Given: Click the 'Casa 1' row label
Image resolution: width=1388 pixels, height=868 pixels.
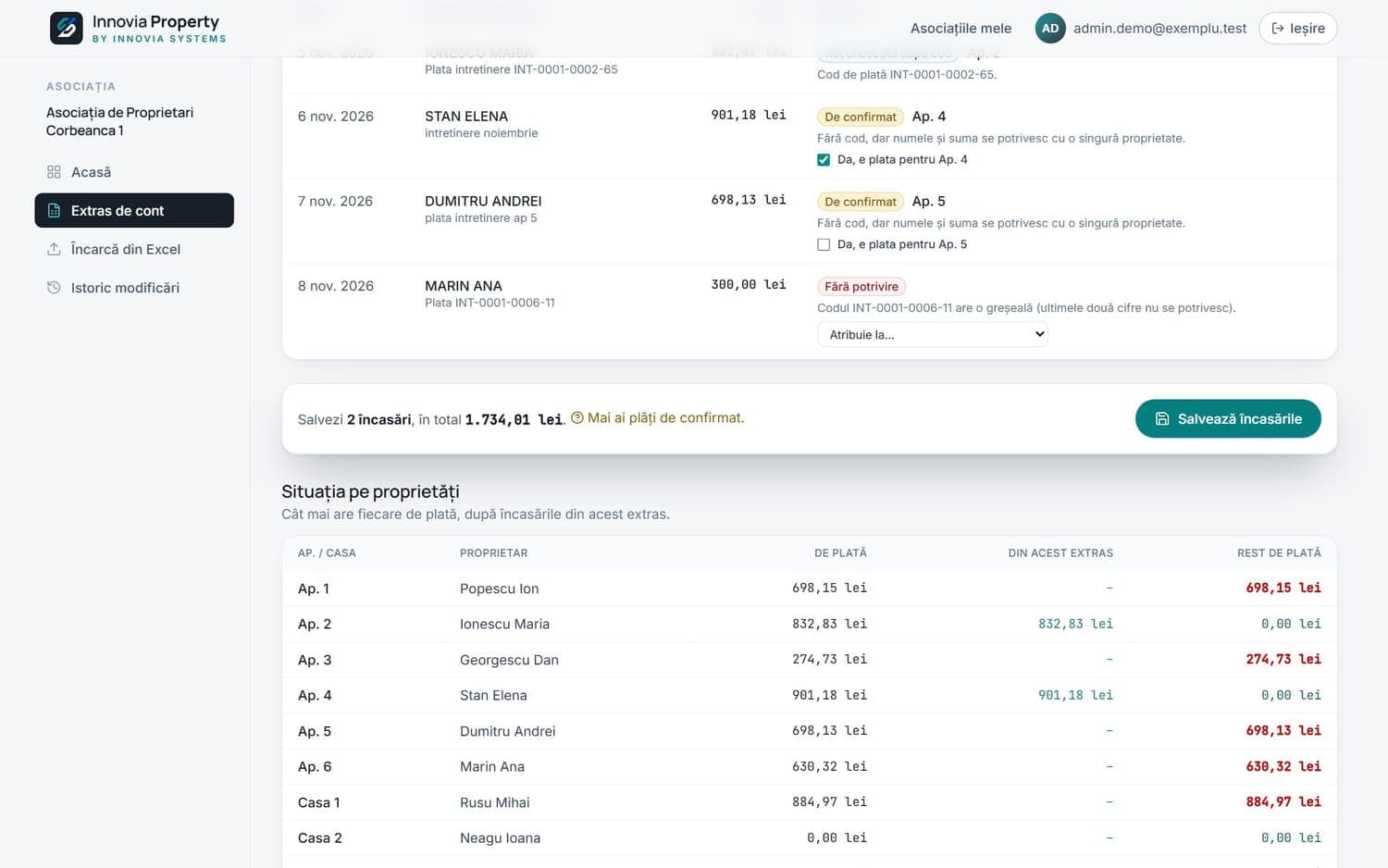Looking at the screenshot, I should (318, 802).
